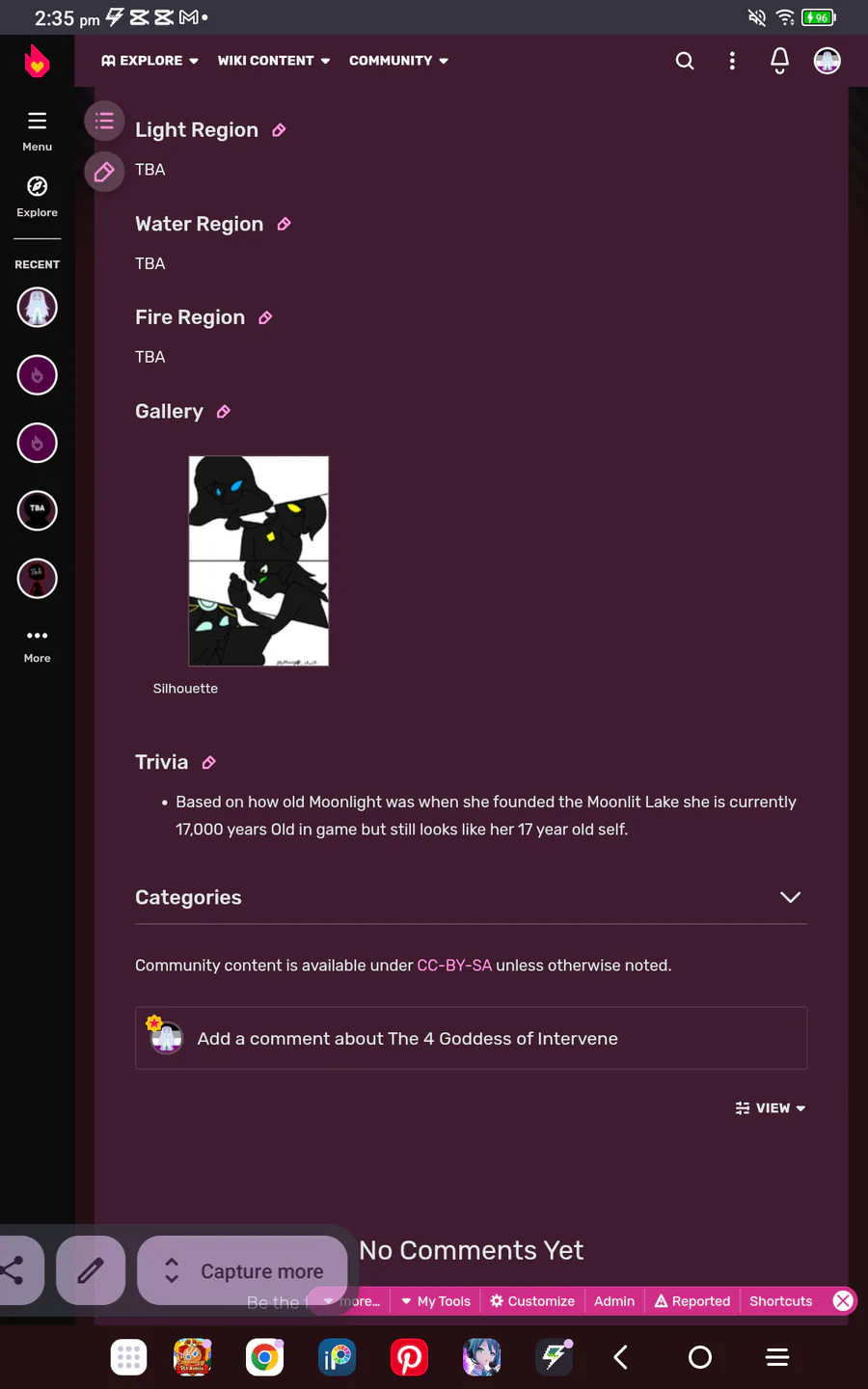Edit the Trivia section
Viewport: 868px width, 1389px height.
208,763
